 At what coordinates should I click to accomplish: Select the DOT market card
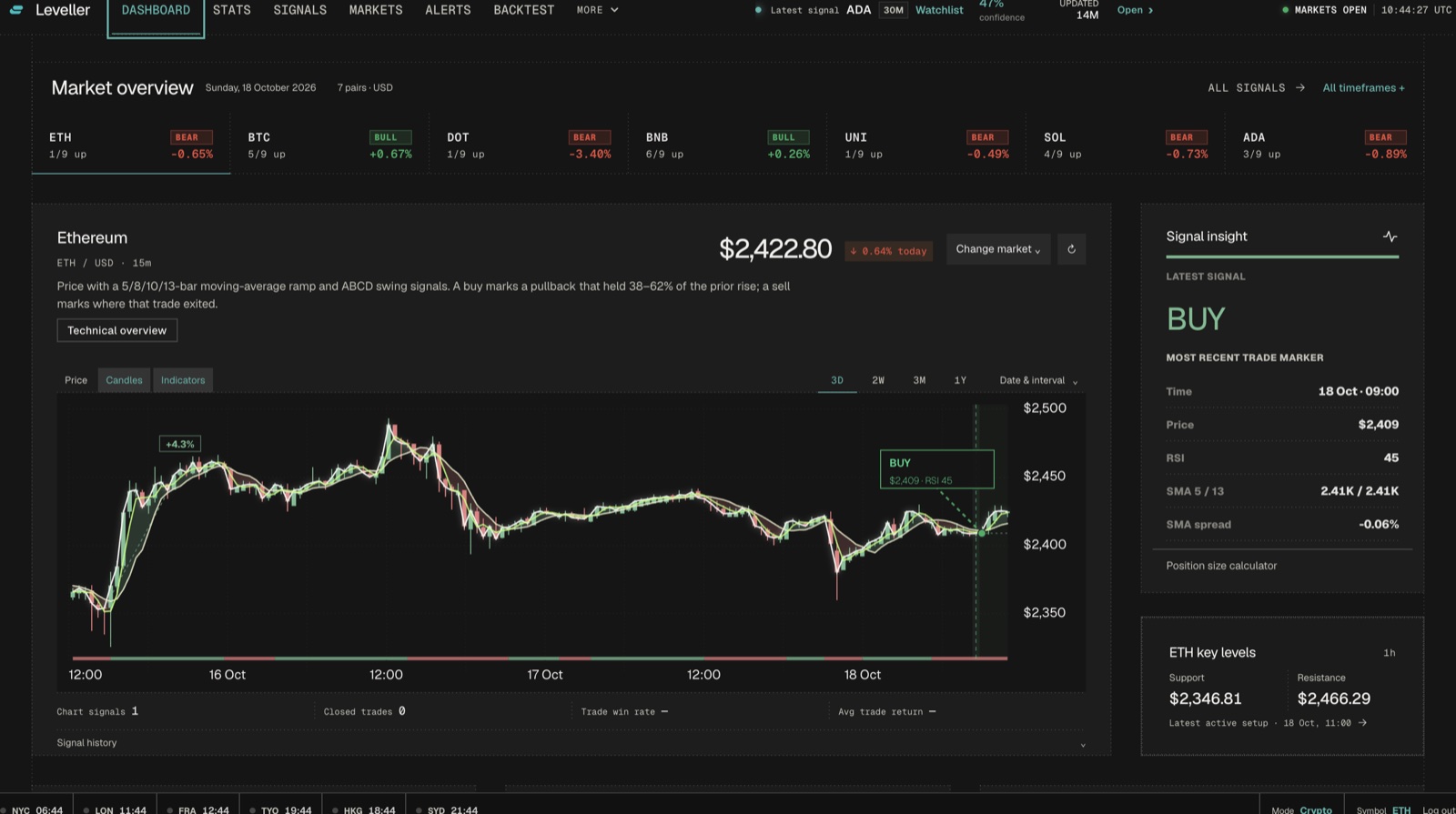click(x=529, y=145)
